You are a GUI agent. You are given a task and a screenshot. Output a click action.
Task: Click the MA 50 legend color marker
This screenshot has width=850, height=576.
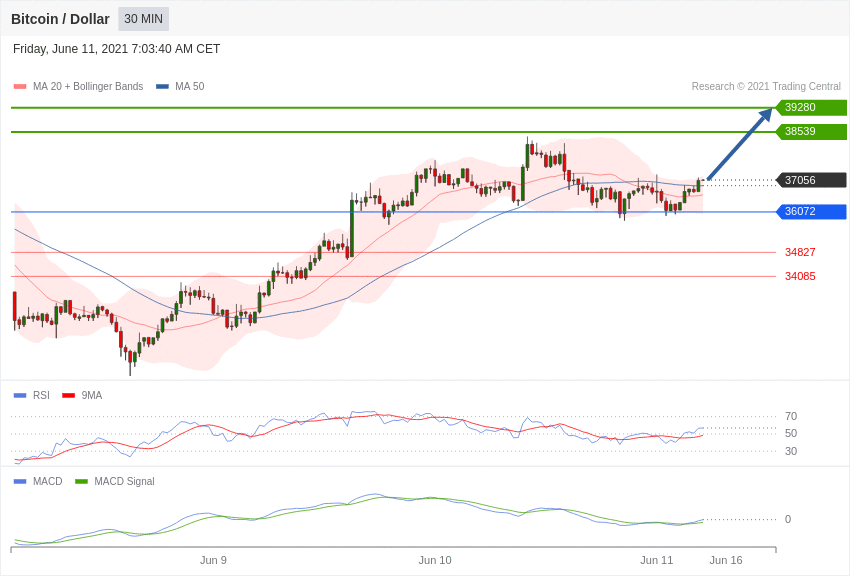162,87
